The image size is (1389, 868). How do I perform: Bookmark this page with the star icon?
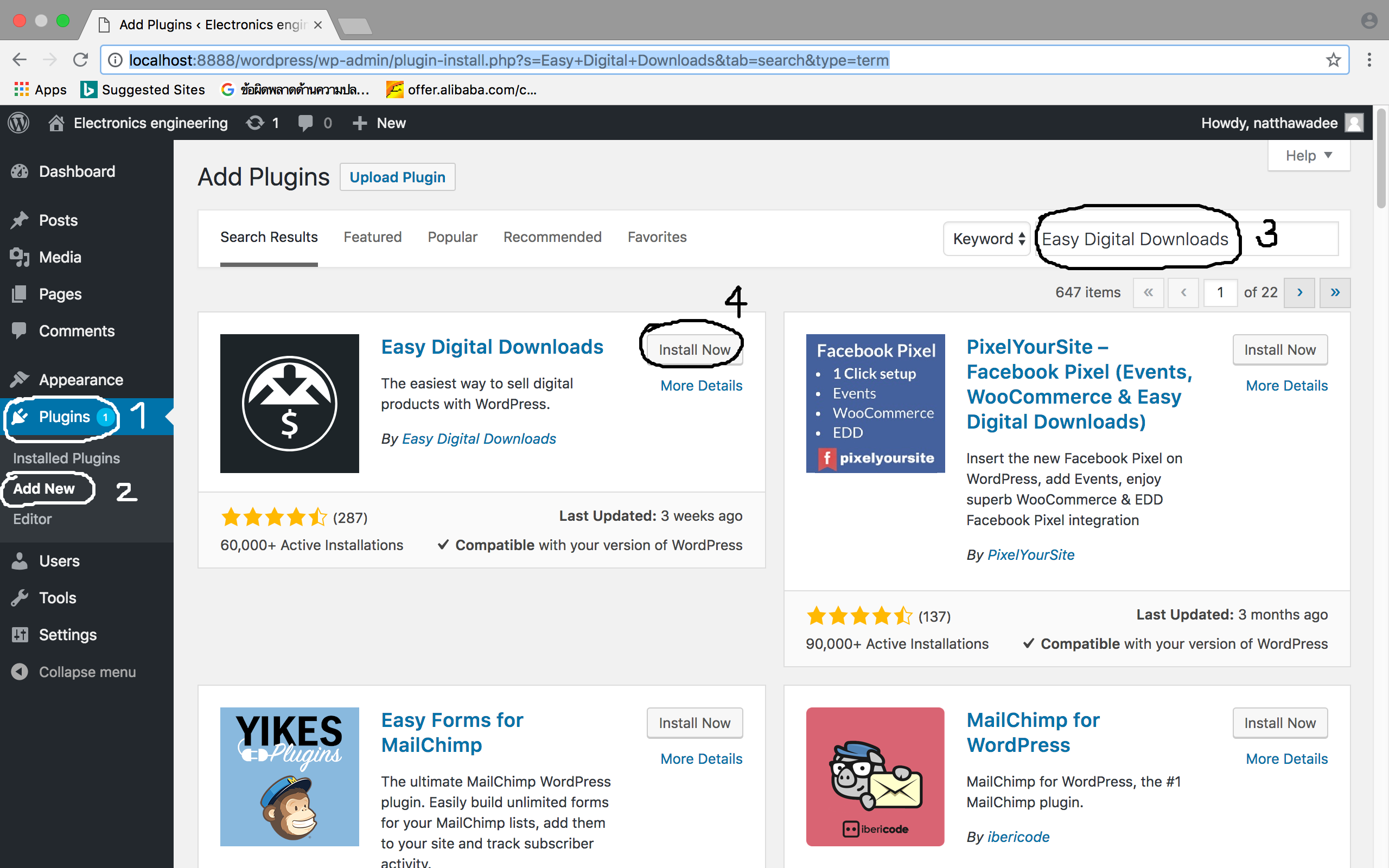pyautogui.click(x=1333, y=60)
